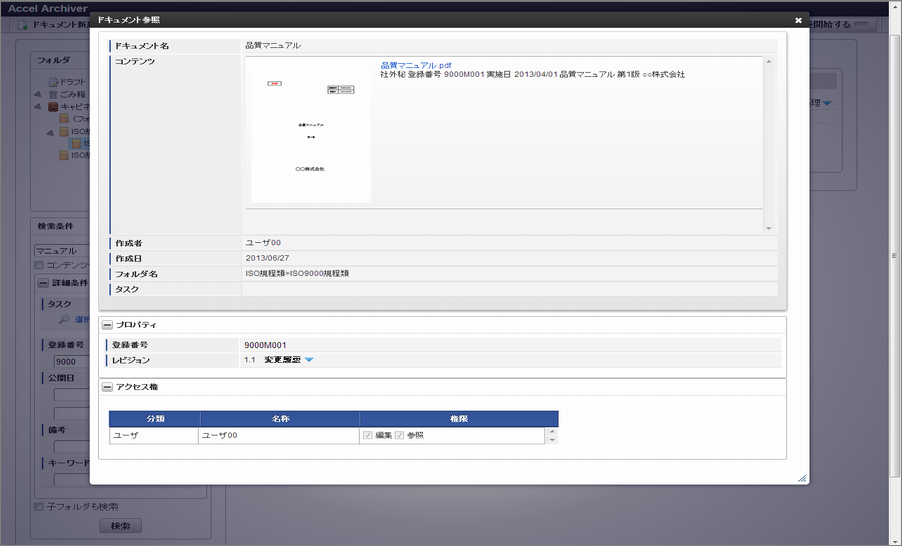This screenshot has height=546, width=902.
Task: Click the access table scroll up arrow
Action: pos(552,432)
